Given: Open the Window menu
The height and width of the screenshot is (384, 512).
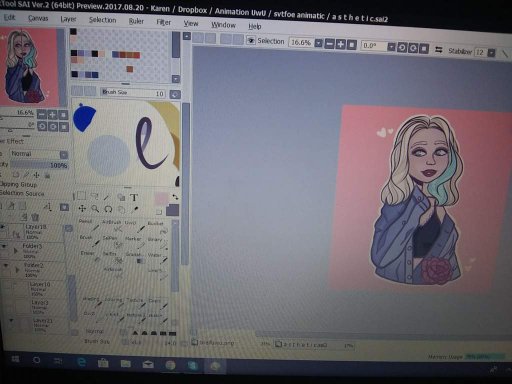Looking at the screenshot, I should tap(223, 25).
